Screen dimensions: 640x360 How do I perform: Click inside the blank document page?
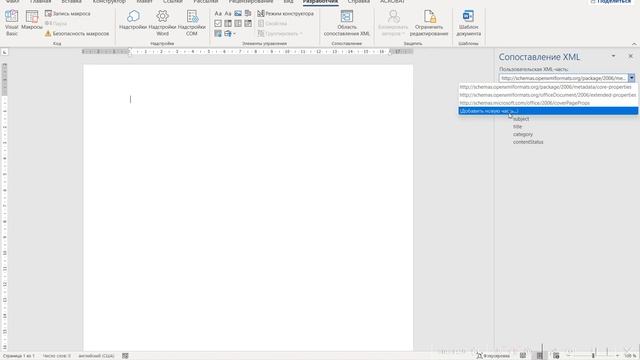(248, 207)
